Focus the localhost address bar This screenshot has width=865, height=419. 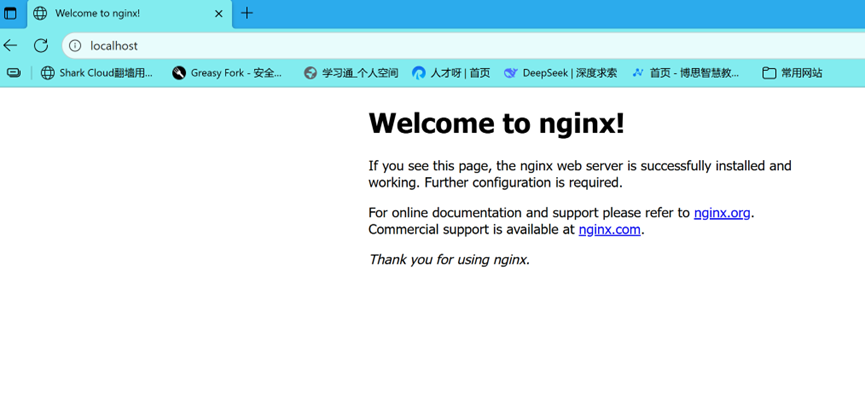463,46
